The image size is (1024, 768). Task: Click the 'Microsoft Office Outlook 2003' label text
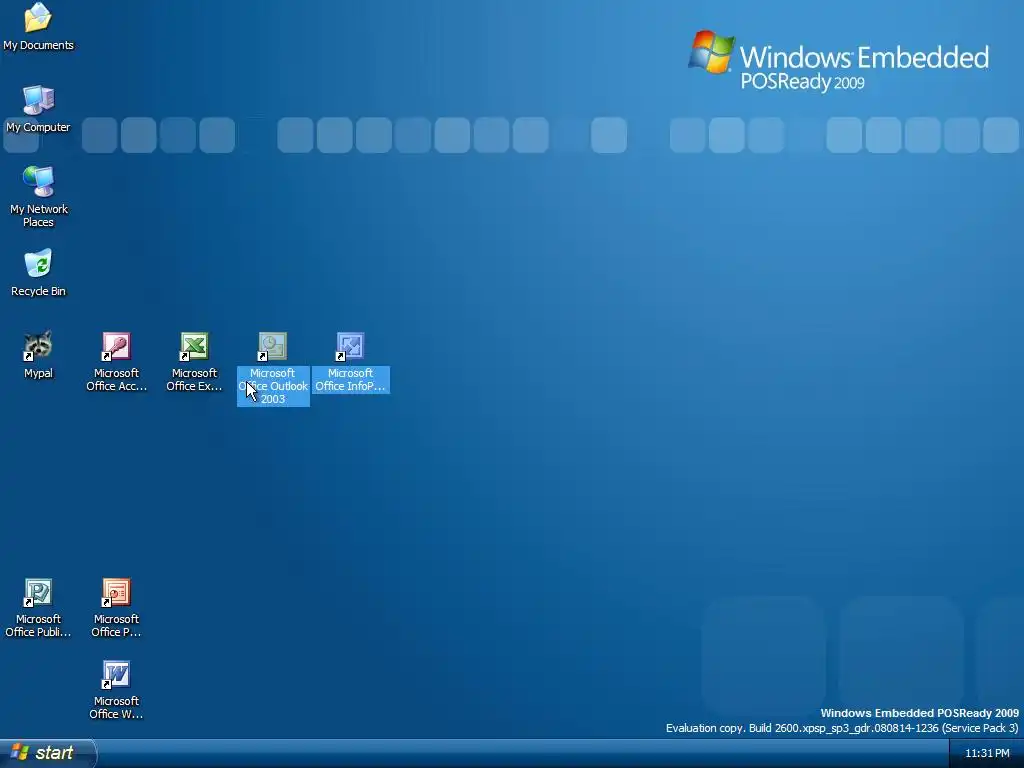tap(273, 386)
